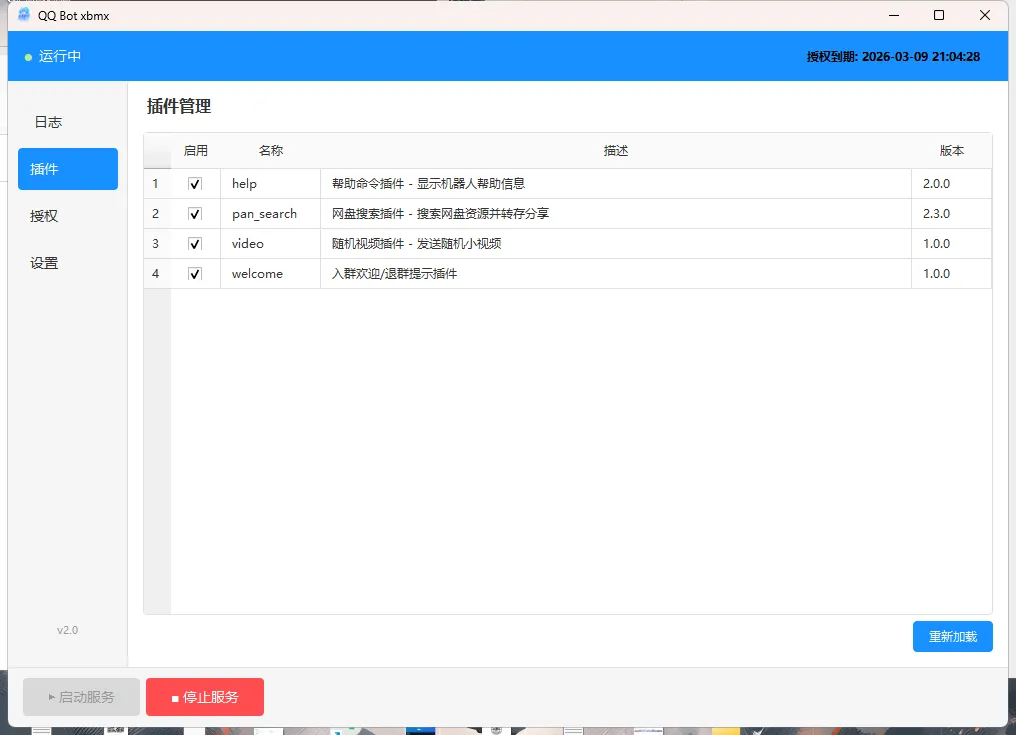Click the v2.0 version label in sidebar

click(x=68, y=630)
